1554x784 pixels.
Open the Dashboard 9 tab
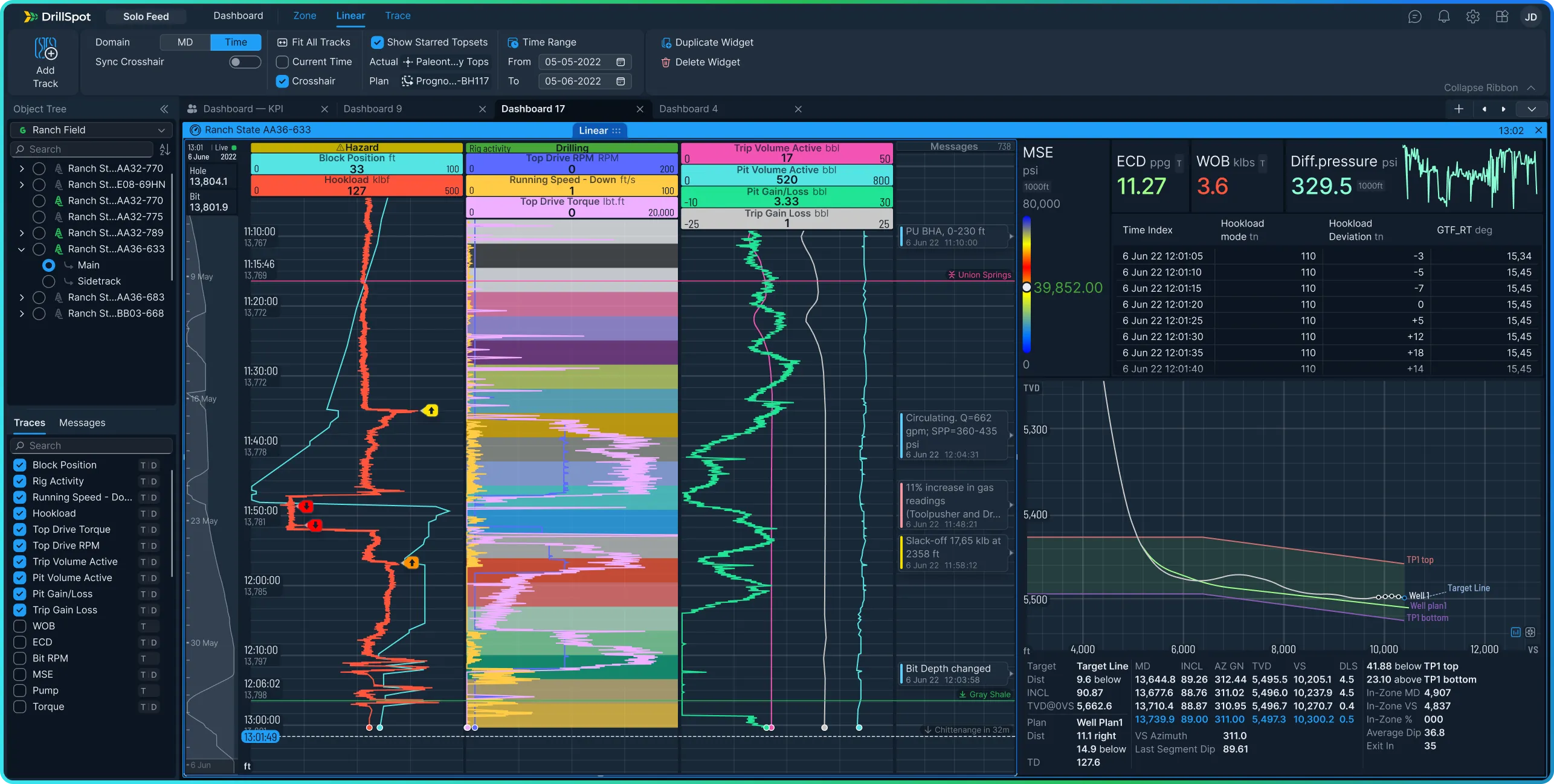coord(372,109)
